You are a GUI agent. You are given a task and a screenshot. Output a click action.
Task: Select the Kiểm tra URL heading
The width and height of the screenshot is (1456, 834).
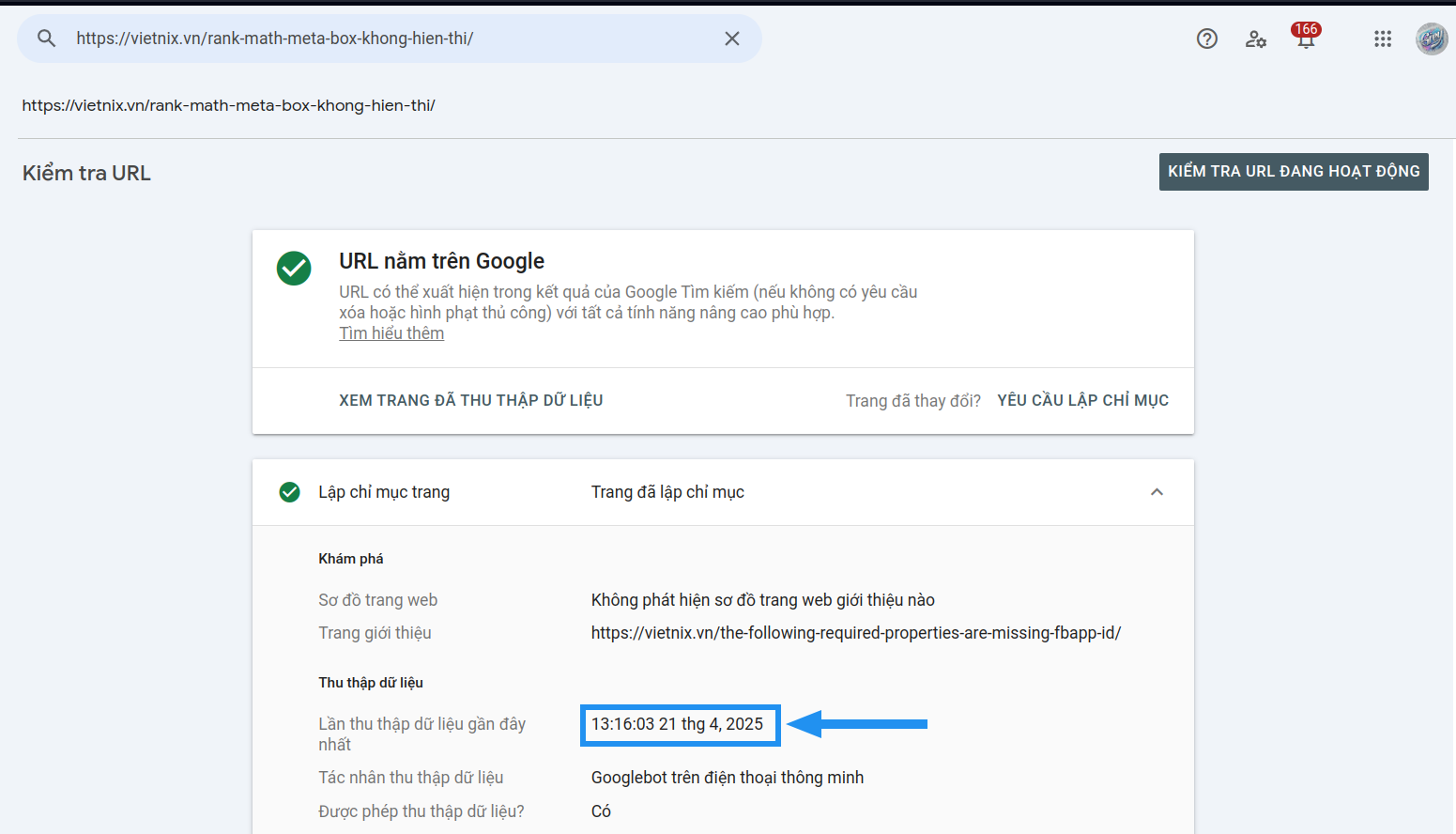coord(86,172)
